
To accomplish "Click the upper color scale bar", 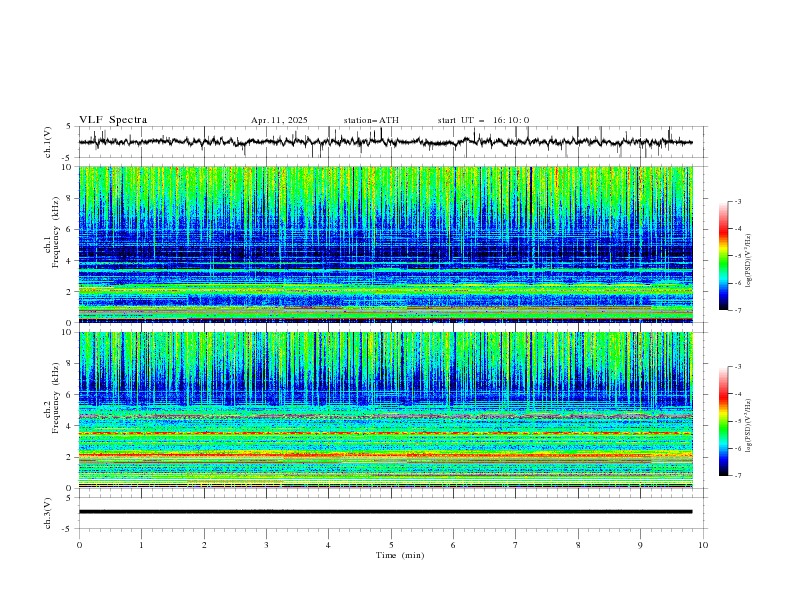I will [724, 256].
